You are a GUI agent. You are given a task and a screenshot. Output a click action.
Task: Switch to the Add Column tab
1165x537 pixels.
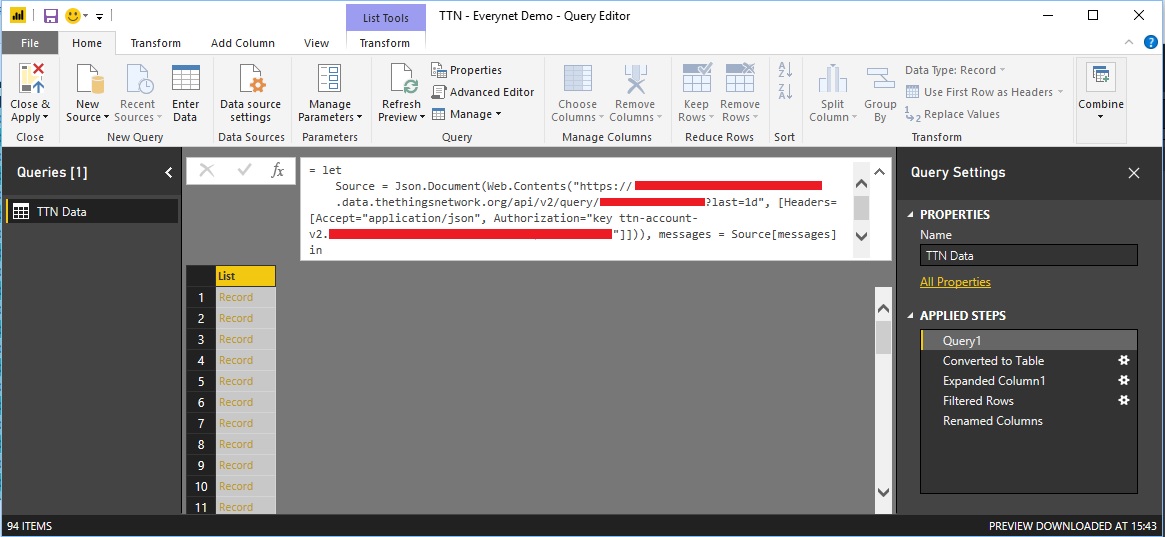(x=243, y=43)
